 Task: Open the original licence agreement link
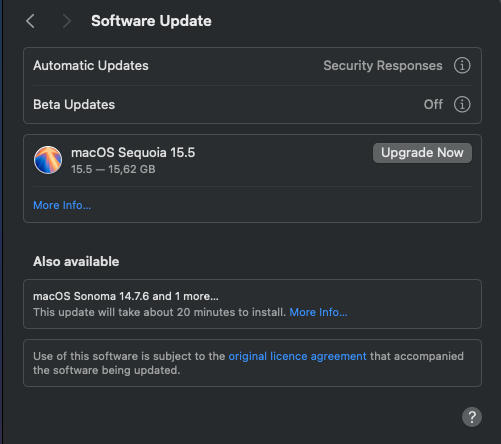tap(297, 356)
